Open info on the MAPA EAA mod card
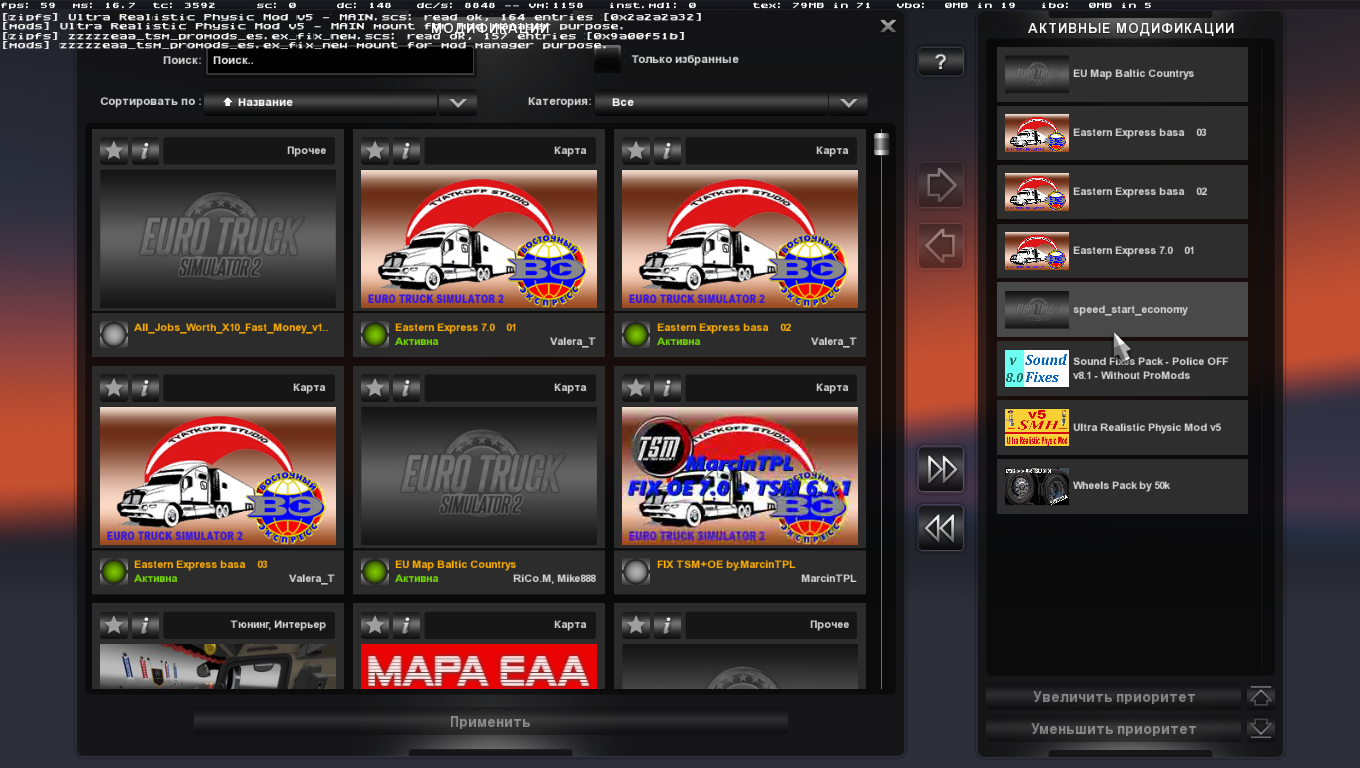 click(406, 625)
